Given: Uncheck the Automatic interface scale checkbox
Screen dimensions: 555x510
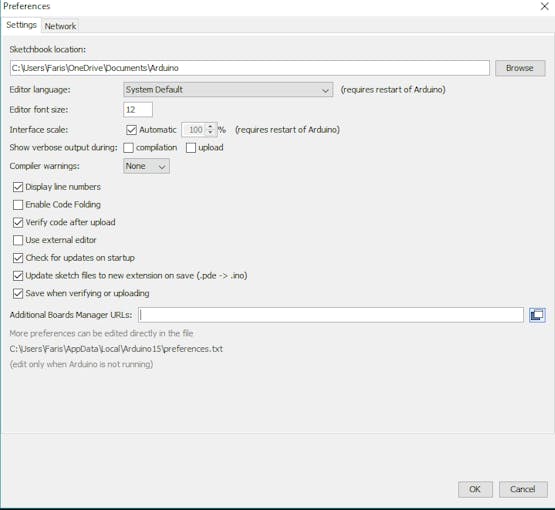Looking at the screenshot, I should click(x=131, y=130).
